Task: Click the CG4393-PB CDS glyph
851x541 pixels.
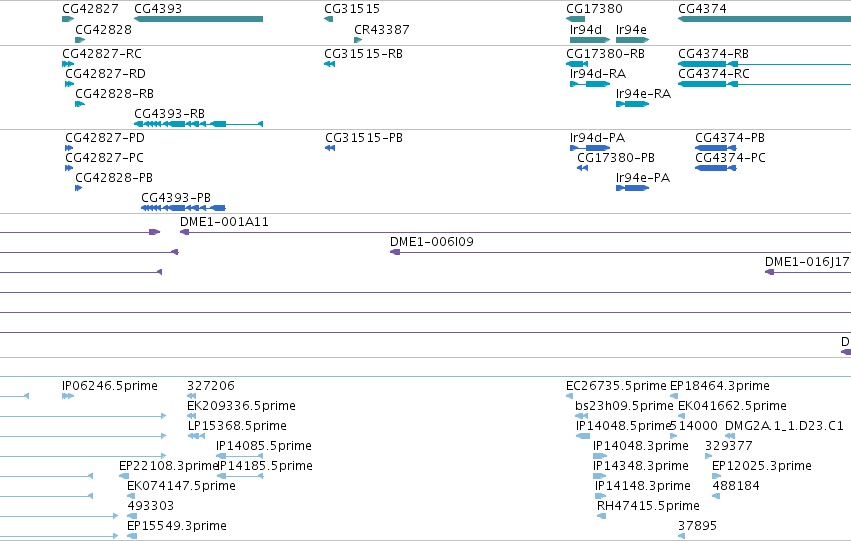Action: pyautogui.click(x=183, y=208)
